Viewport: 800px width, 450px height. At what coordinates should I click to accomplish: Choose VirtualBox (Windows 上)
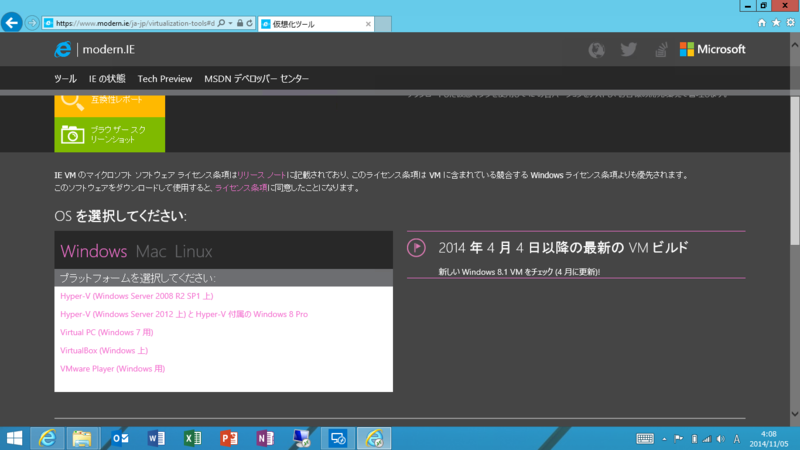[104, 351]
